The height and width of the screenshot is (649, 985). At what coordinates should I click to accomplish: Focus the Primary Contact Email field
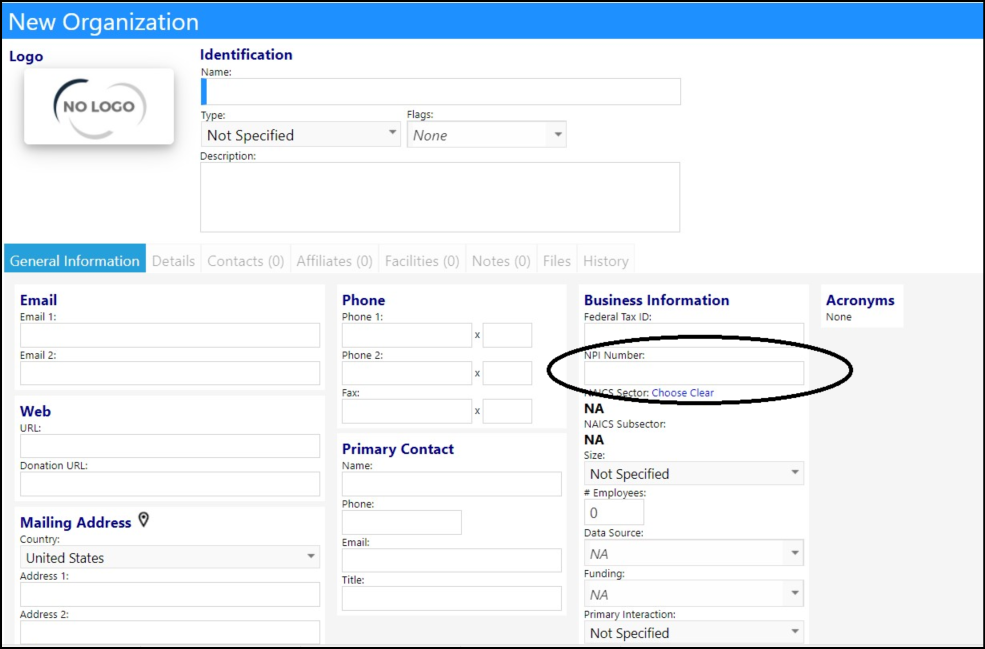pos(452,560)
